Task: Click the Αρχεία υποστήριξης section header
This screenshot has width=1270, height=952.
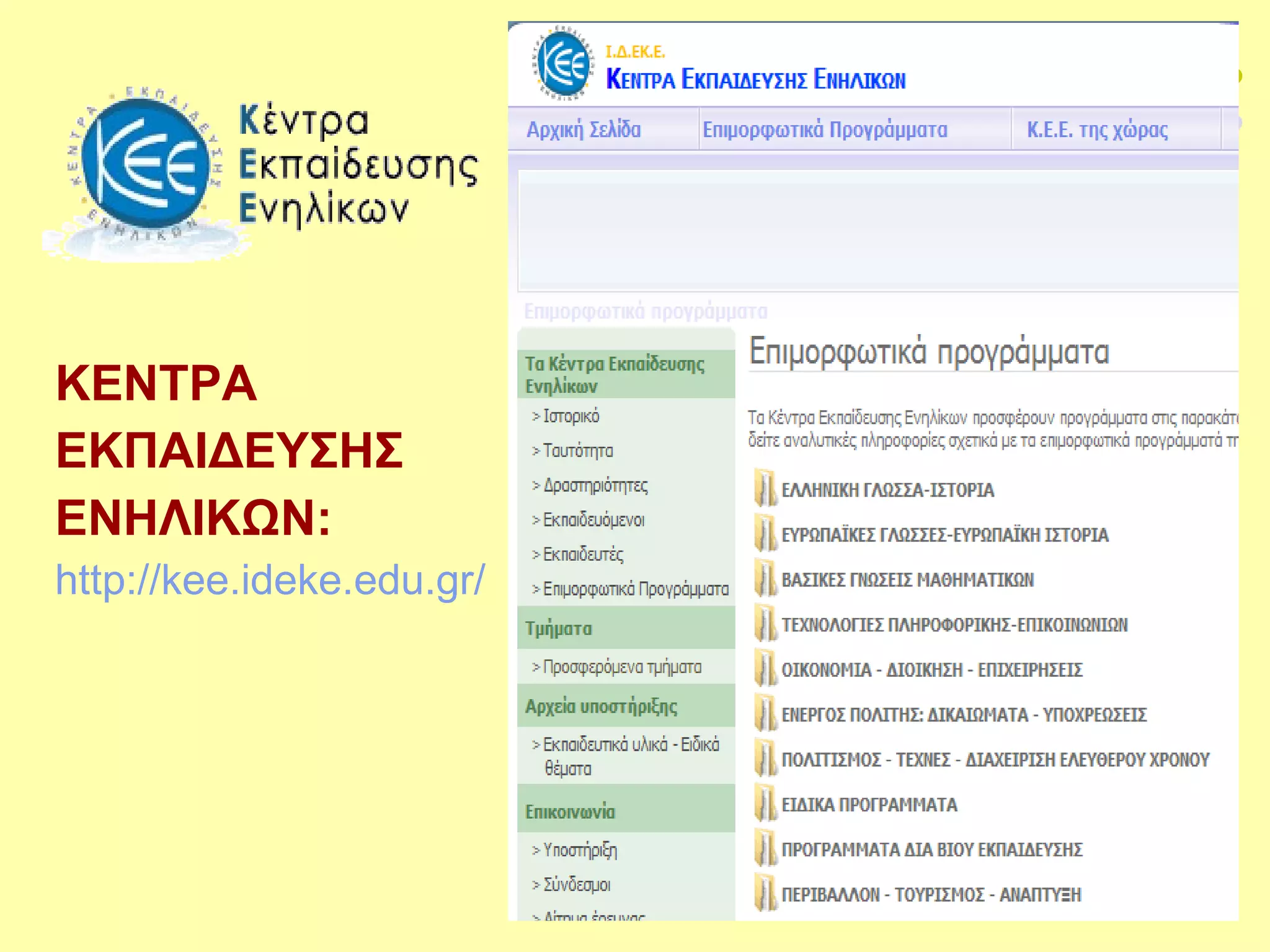Action: (626, 707)
